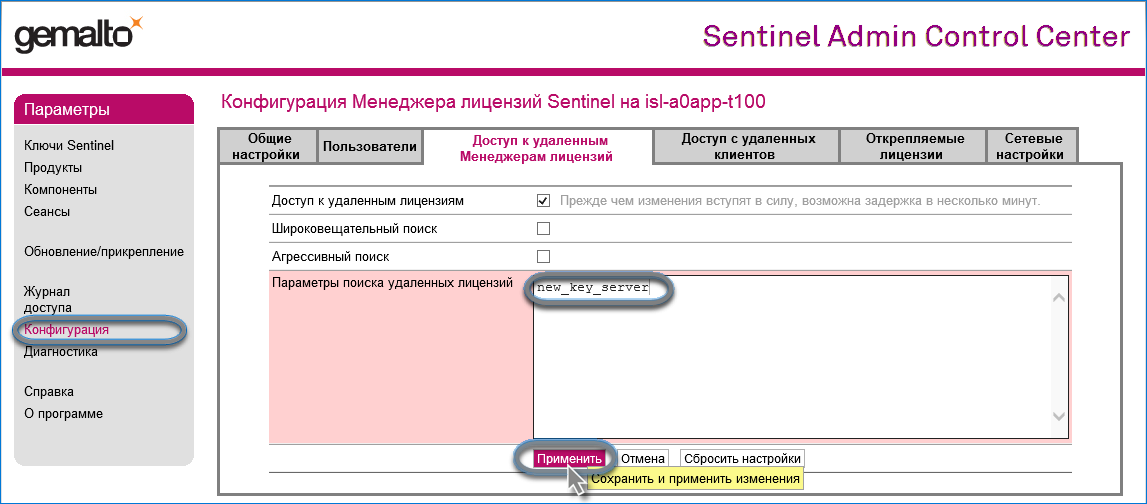The width and height of the screenshot is (1147, 504).
Task: Click the delay notice text about changes
Action: point(800,200)
